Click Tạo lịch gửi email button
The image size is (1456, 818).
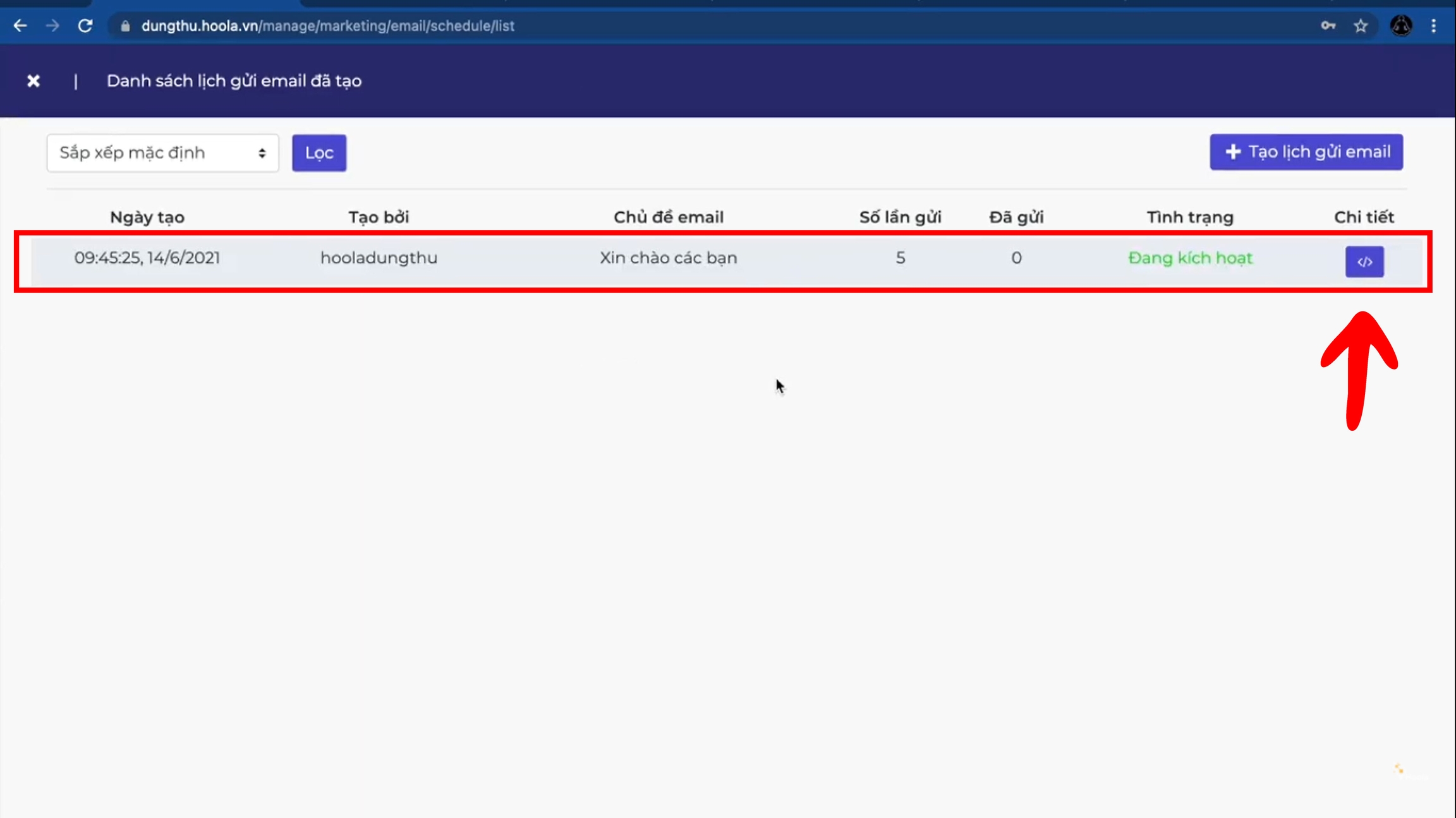(x=1306, y=152)
